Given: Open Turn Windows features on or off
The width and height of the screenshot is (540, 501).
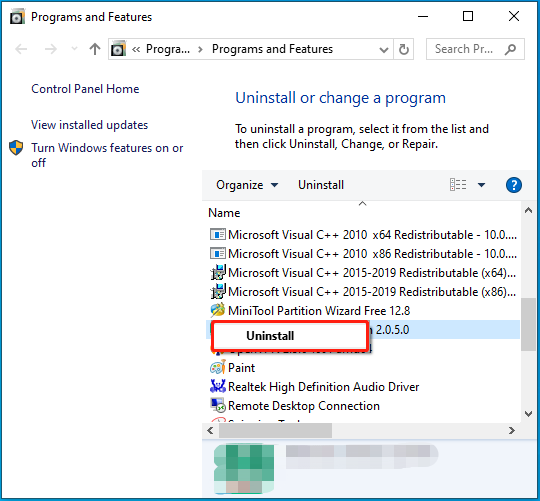Looking at the screenshot, I should coord(107,155).
